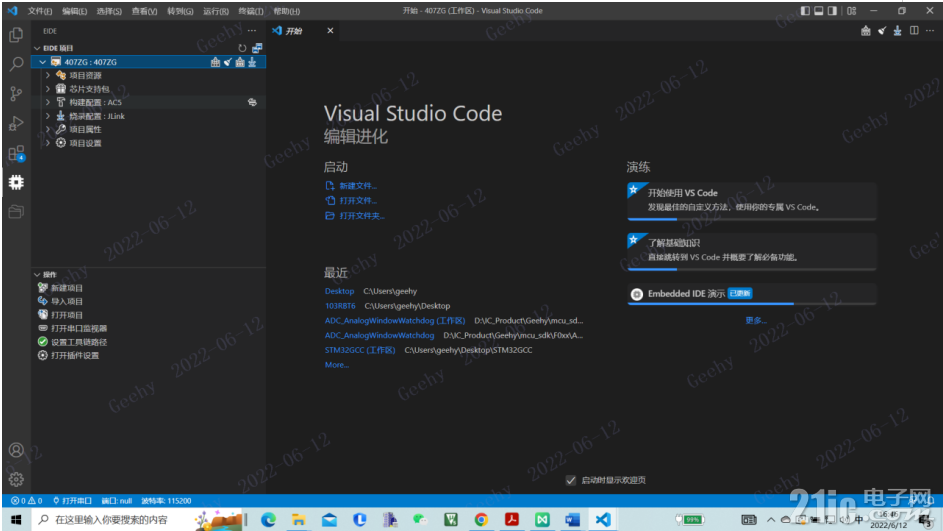This screenshot has height=531, width=943.
Task: Expand the 芯片支持包 tree node
Action: tap(48, 89)
